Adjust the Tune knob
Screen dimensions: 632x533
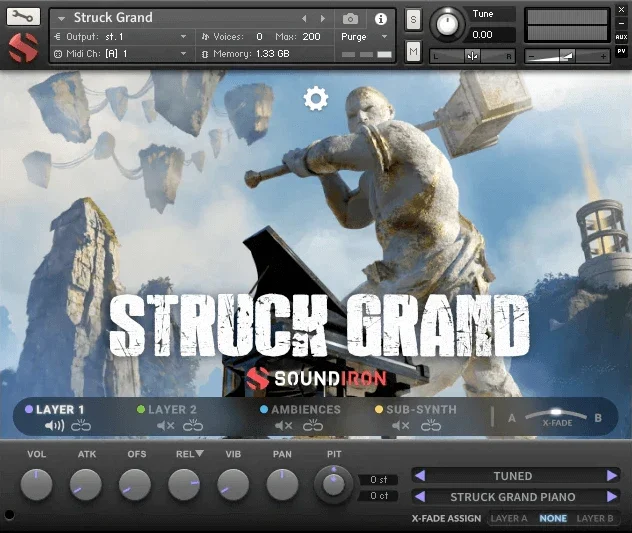pyautogui.click(x=447, y=24)
